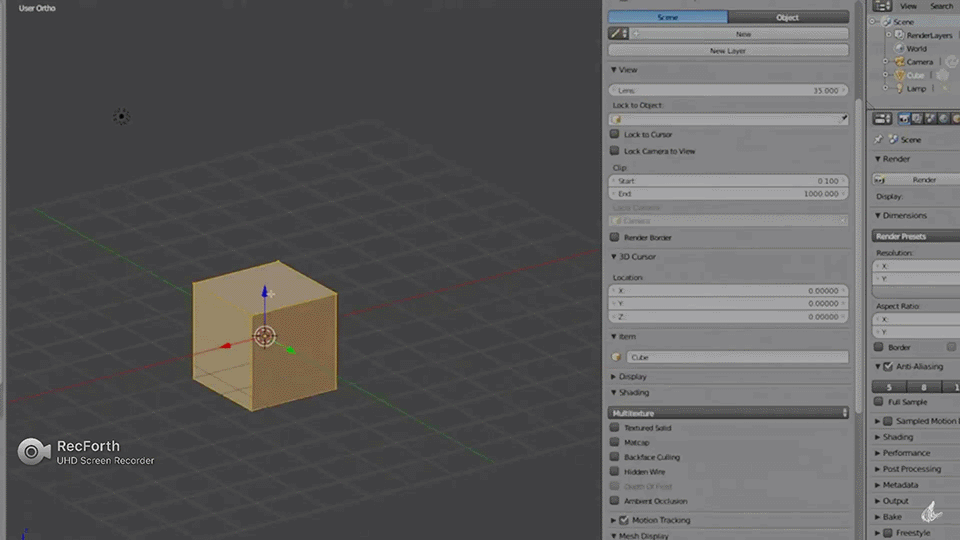960x540 pixels.
Task: Open the outliner View menu
Action: tap(908, 6)
